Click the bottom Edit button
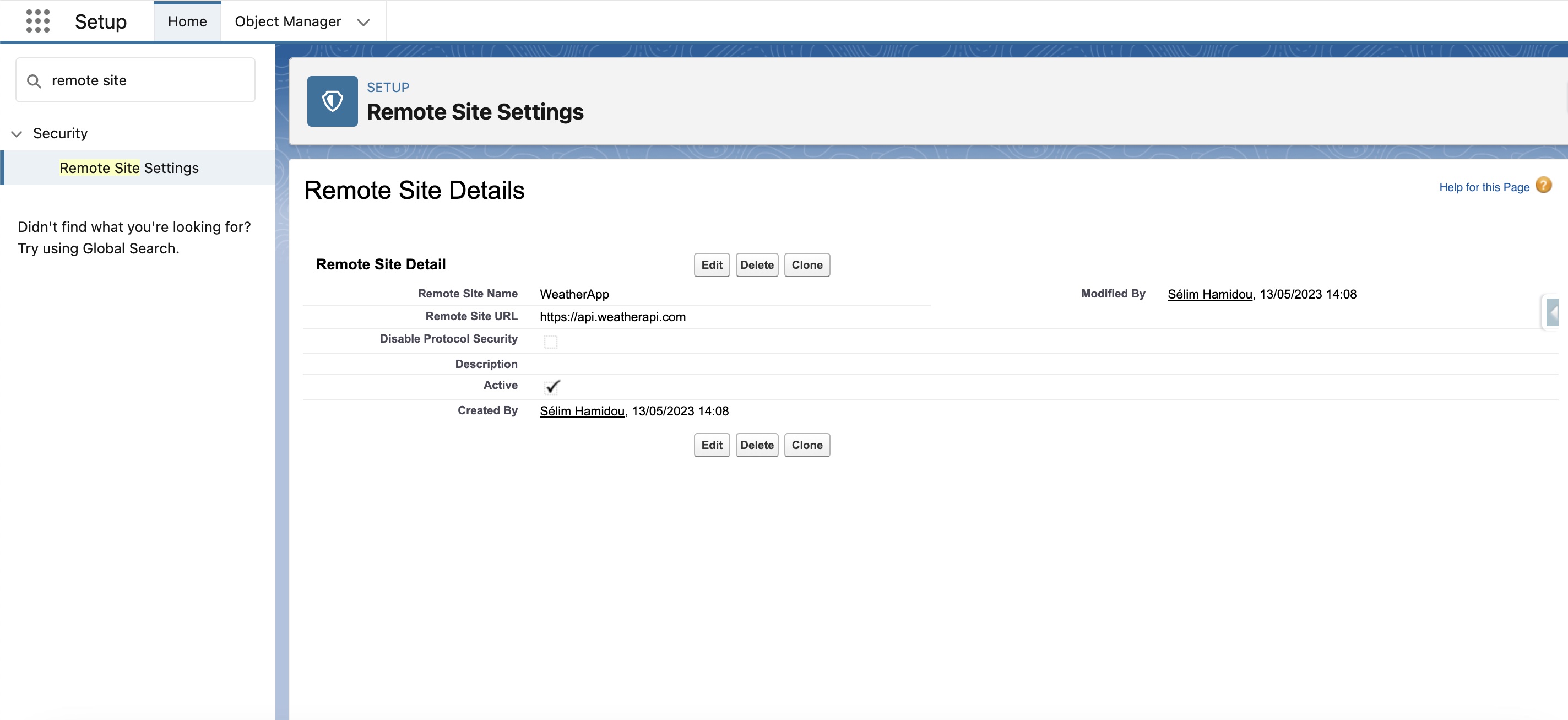The width and height of the screenshot is (1568, 720). (x=712, y=445)
